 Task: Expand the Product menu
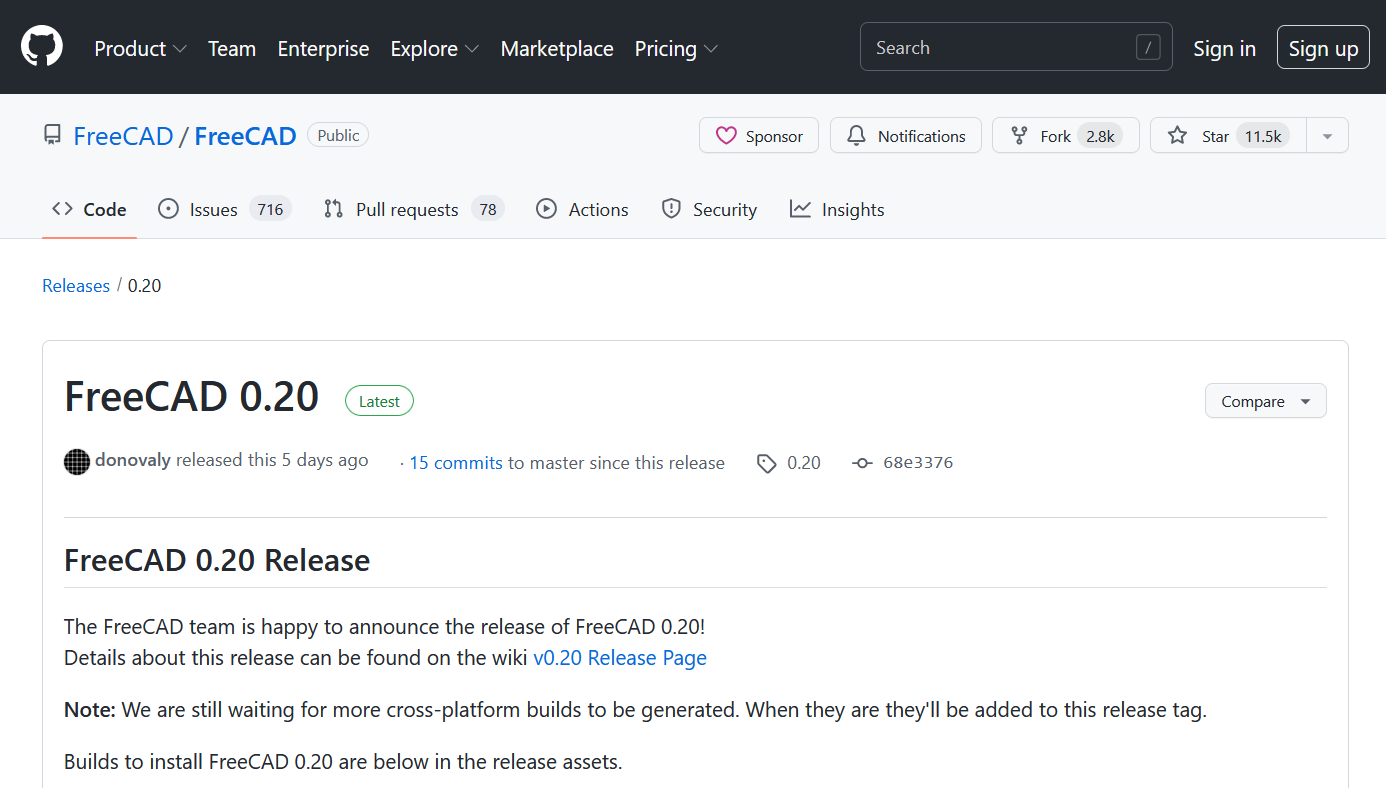140,48
